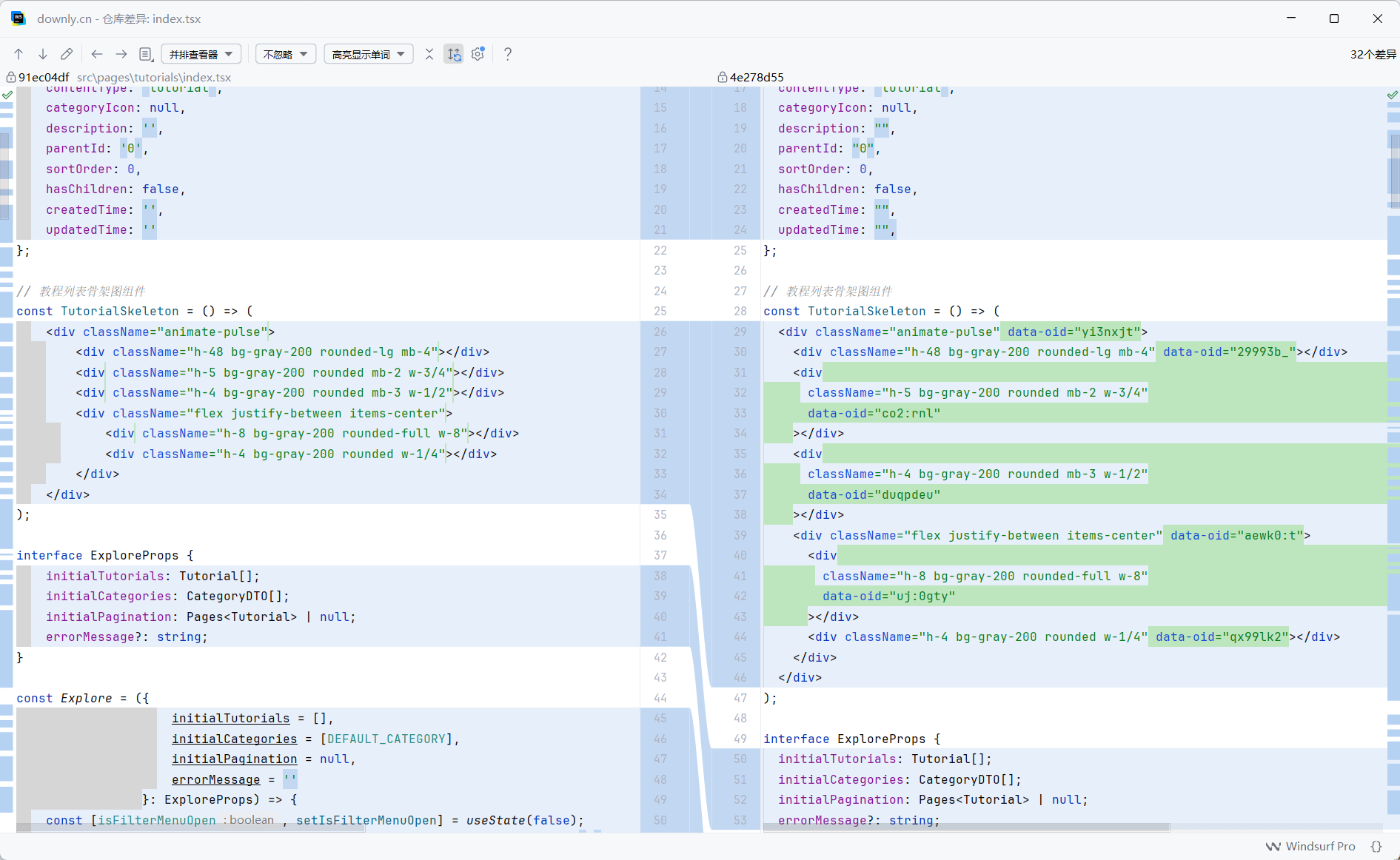
Task: Toggle the synchronize scrolling button
Action: [454, 54]
